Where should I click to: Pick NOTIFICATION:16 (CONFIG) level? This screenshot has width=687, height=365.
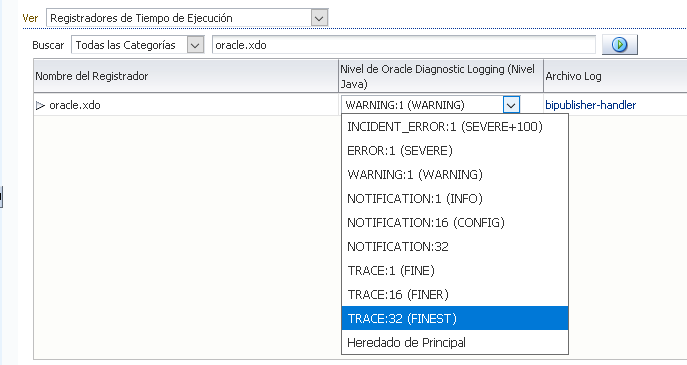(x=455, y=223)
